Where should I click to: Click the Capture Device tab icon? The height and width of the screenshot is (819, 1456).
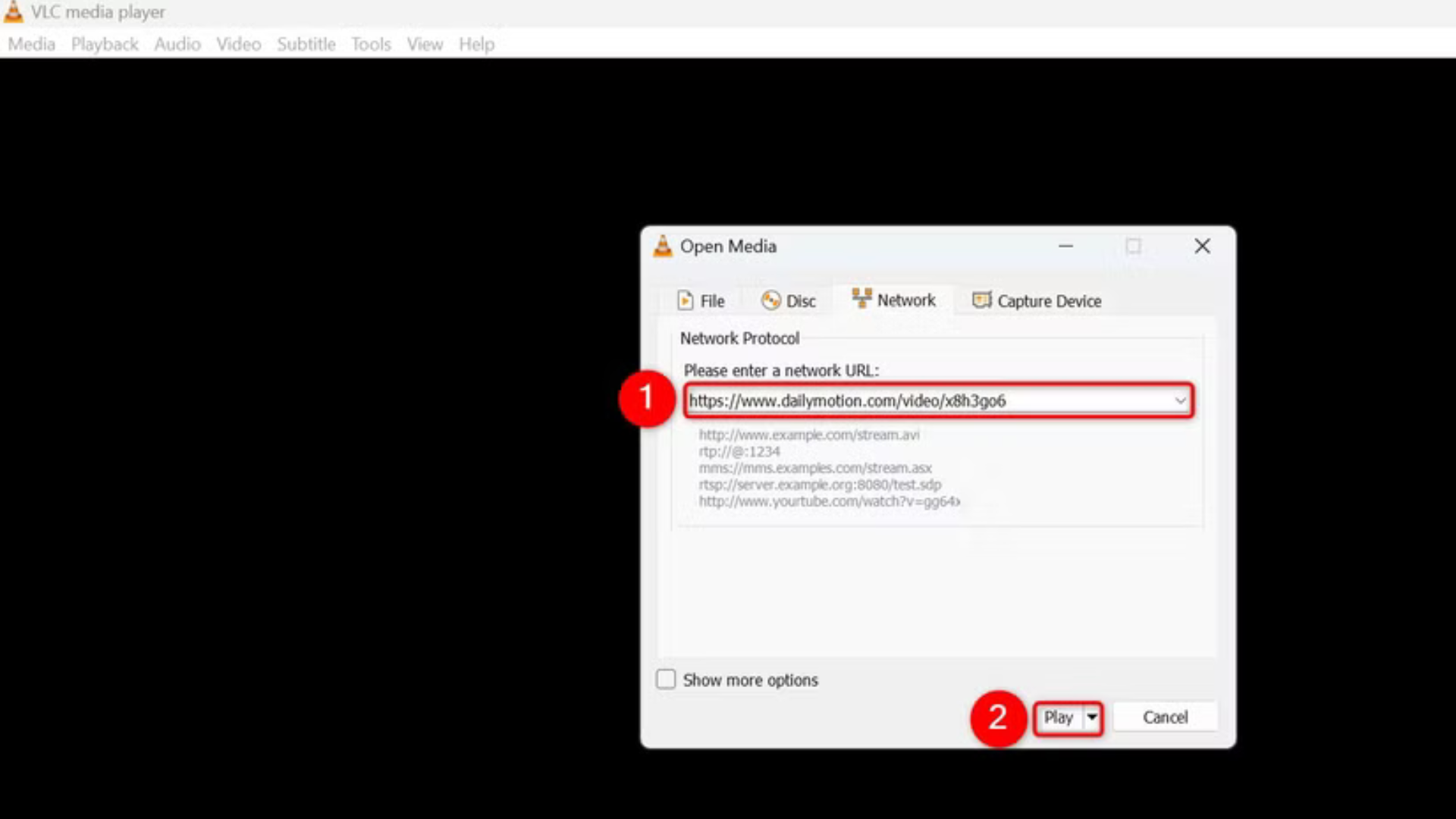pos(982,300)
